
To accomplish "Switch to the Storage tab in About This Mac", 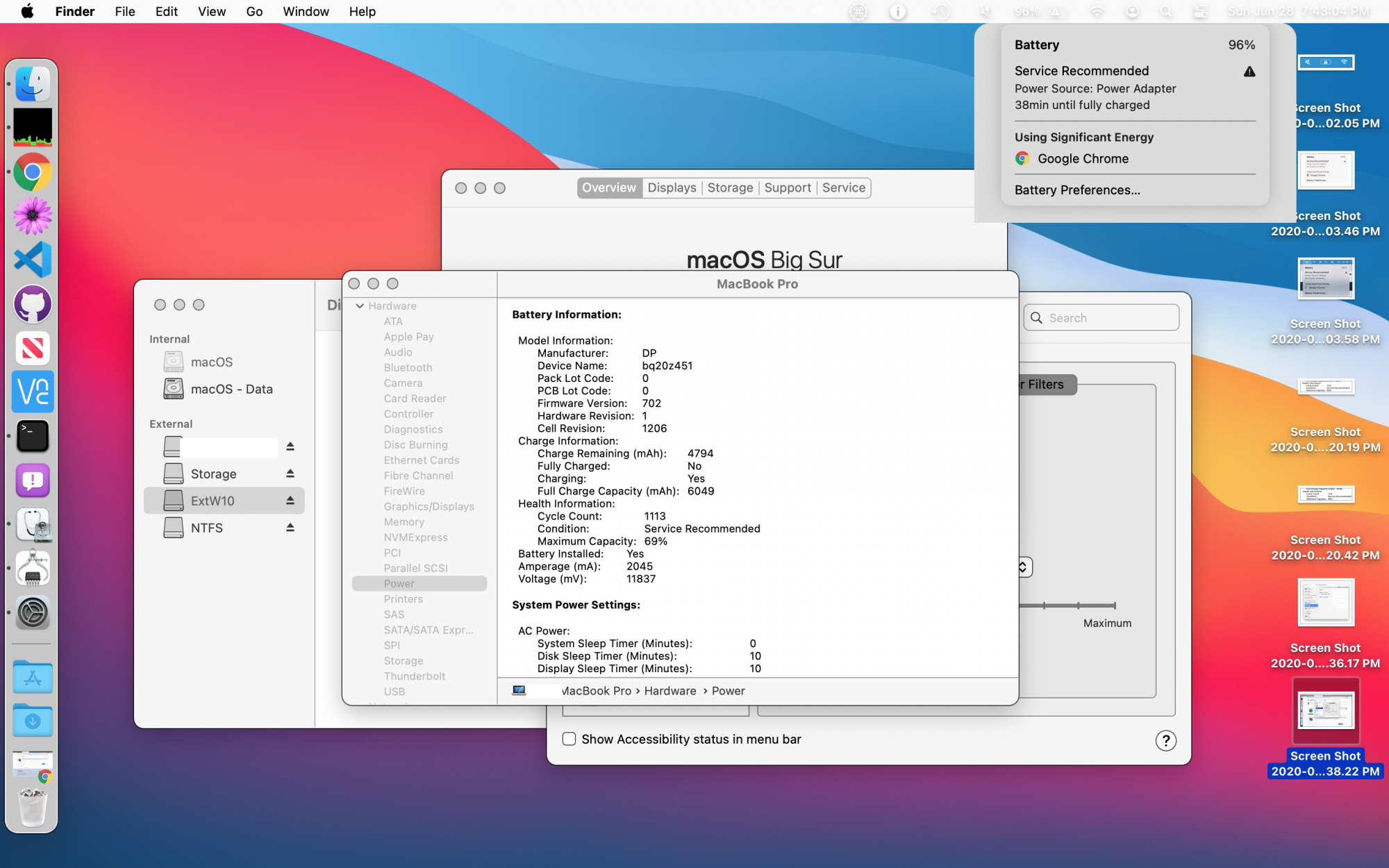I will pyautogui.click(x=730, y=187).
